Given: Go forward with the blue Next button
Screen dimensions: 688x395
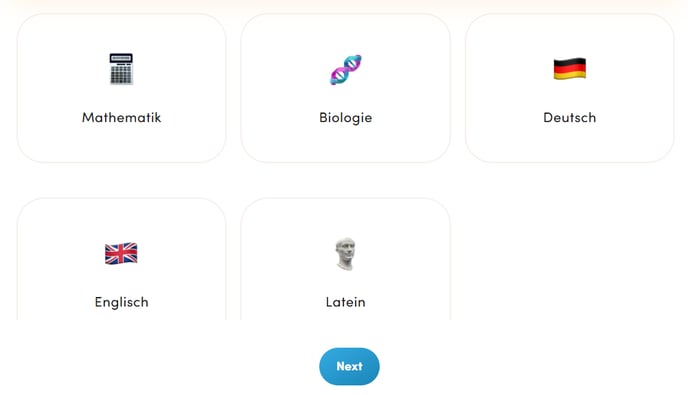Looking at the screenshot, I should tap(349, 366).
